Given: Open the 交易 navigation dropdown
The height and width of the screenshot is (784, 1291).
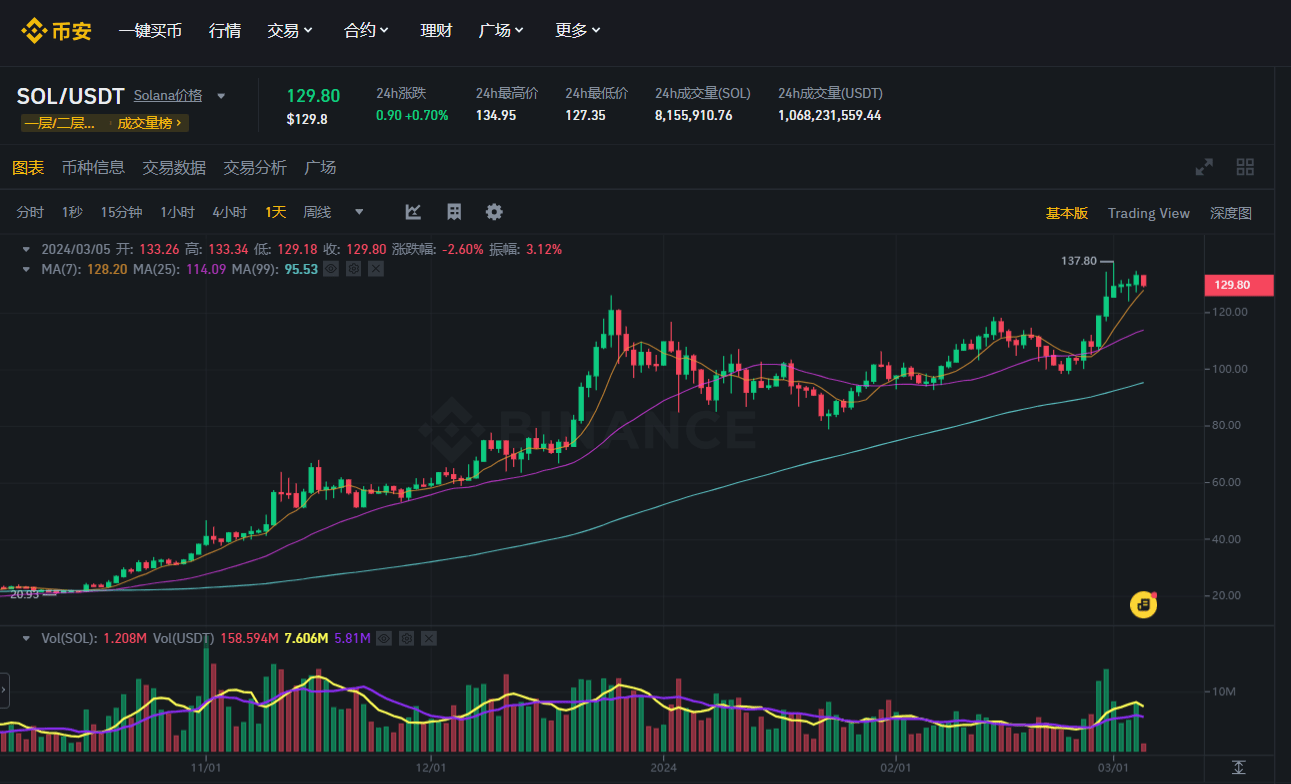Looking at the screenshot, I should click(x=290, y=30).
